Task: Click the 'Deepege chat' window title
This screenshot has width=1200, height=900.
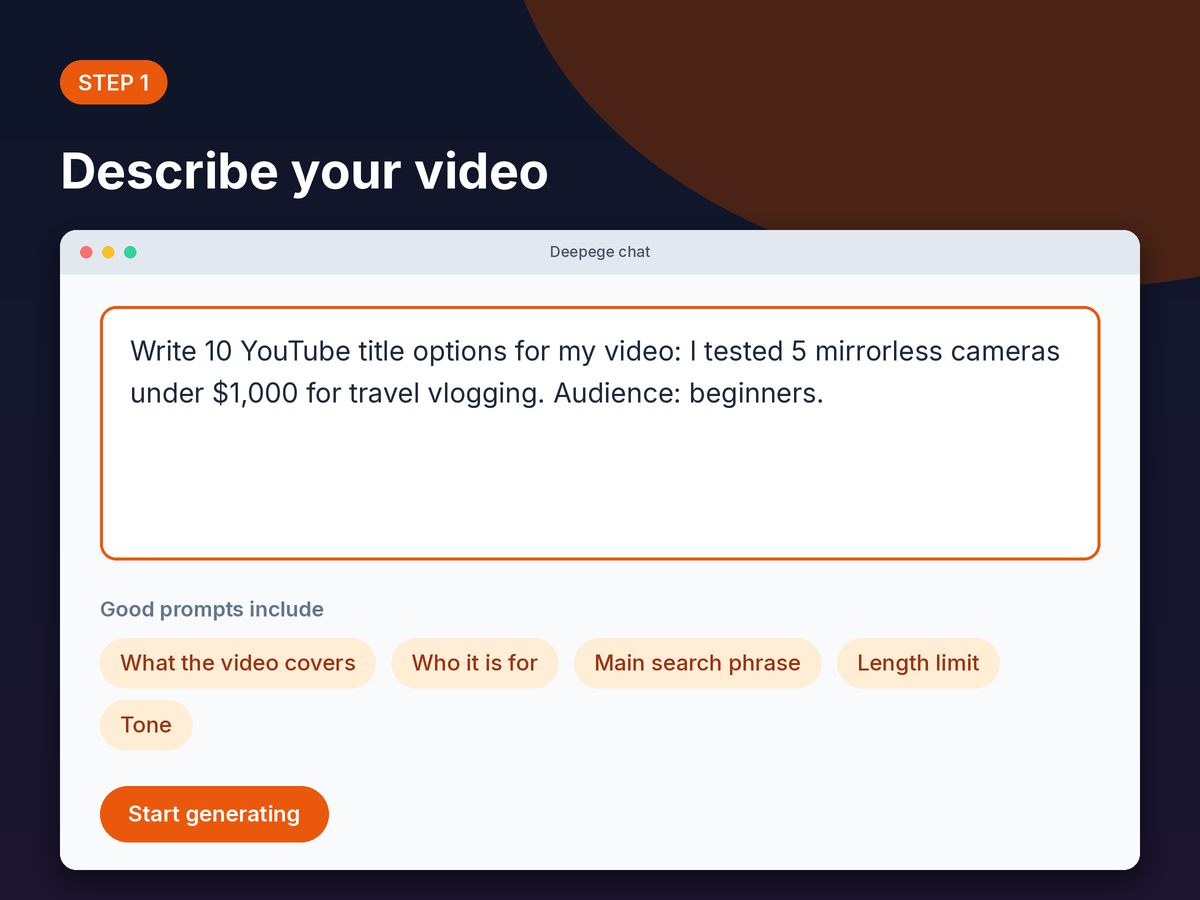Action: (x=600, y=252)
